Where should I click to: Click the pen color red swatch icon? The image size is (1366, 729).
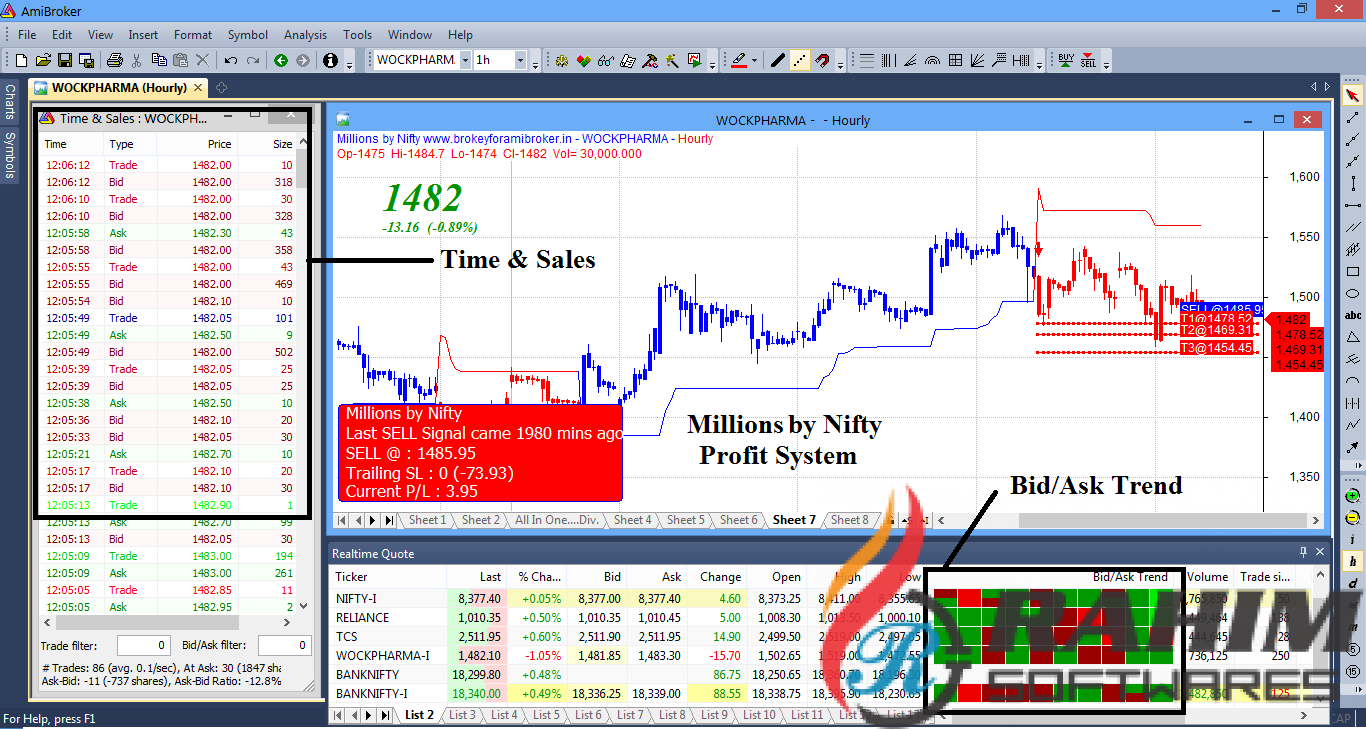tap(739, 60)
